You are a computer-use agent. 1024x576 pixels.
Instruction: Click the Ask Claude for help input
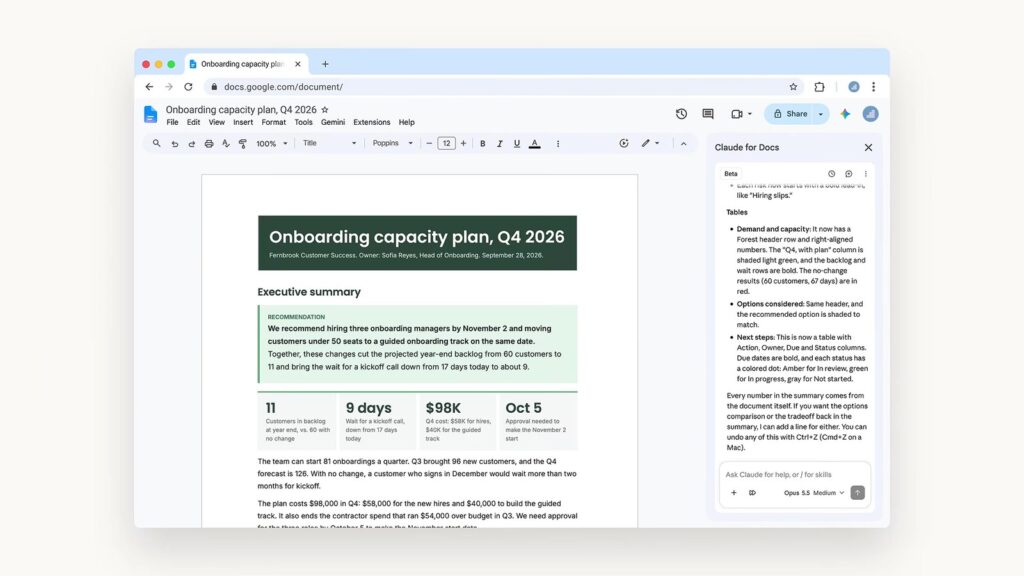(793, 474)
